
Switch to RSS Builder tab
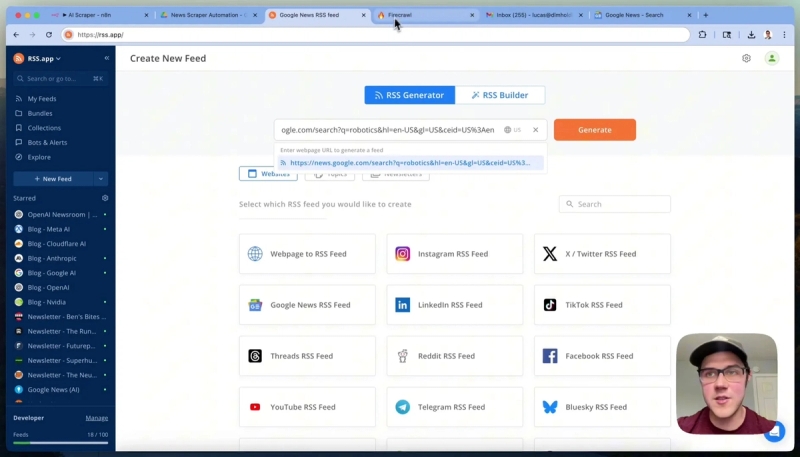tap(500, 95)
